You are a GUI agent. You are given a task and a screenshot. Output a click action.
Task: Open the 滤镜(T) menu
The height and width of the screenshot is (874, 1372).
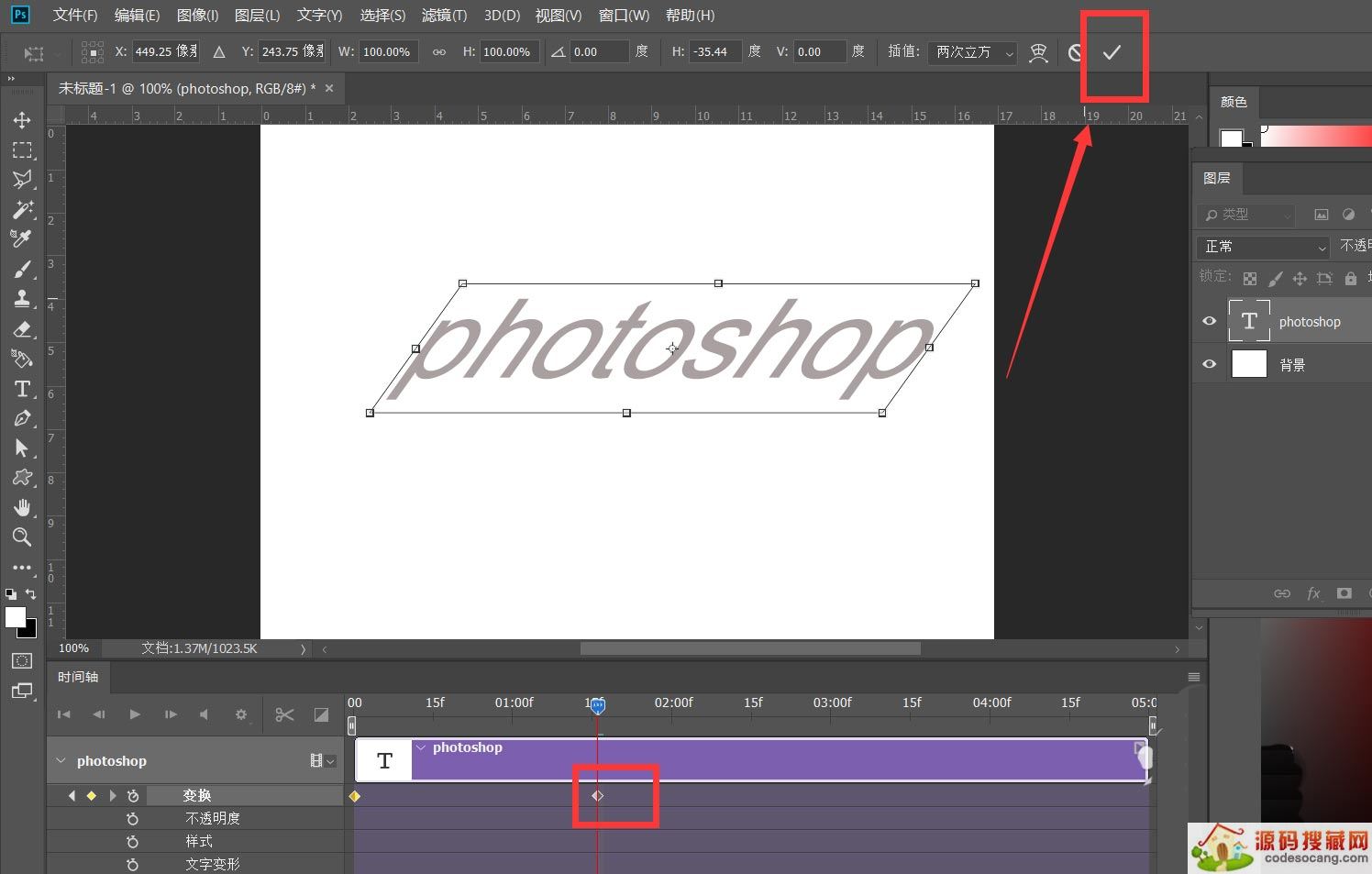(x=444, y=16)
